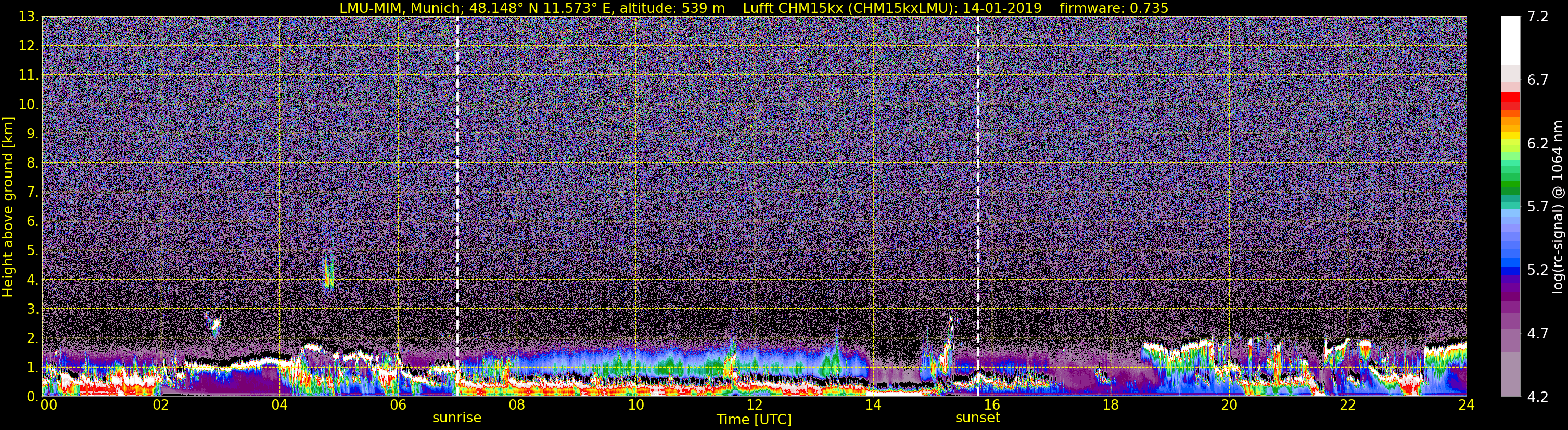Click the height tick label '5.' on y-axis

(x=32, y=250)
